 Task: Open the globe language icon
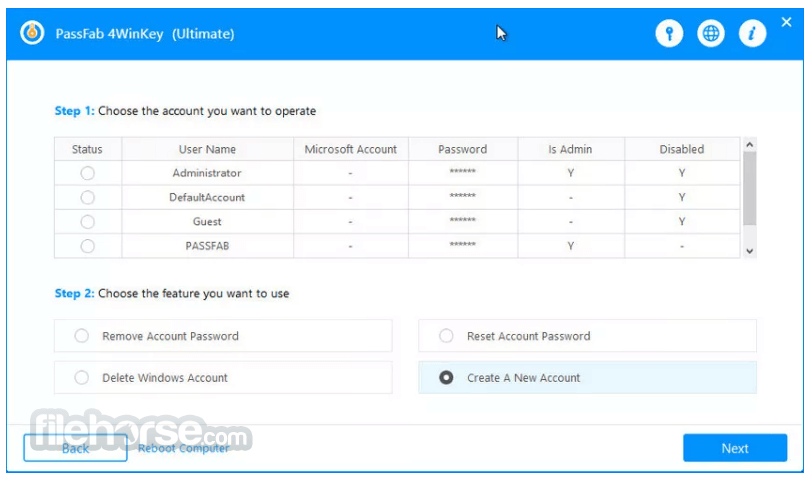click(x=710, y=34)
